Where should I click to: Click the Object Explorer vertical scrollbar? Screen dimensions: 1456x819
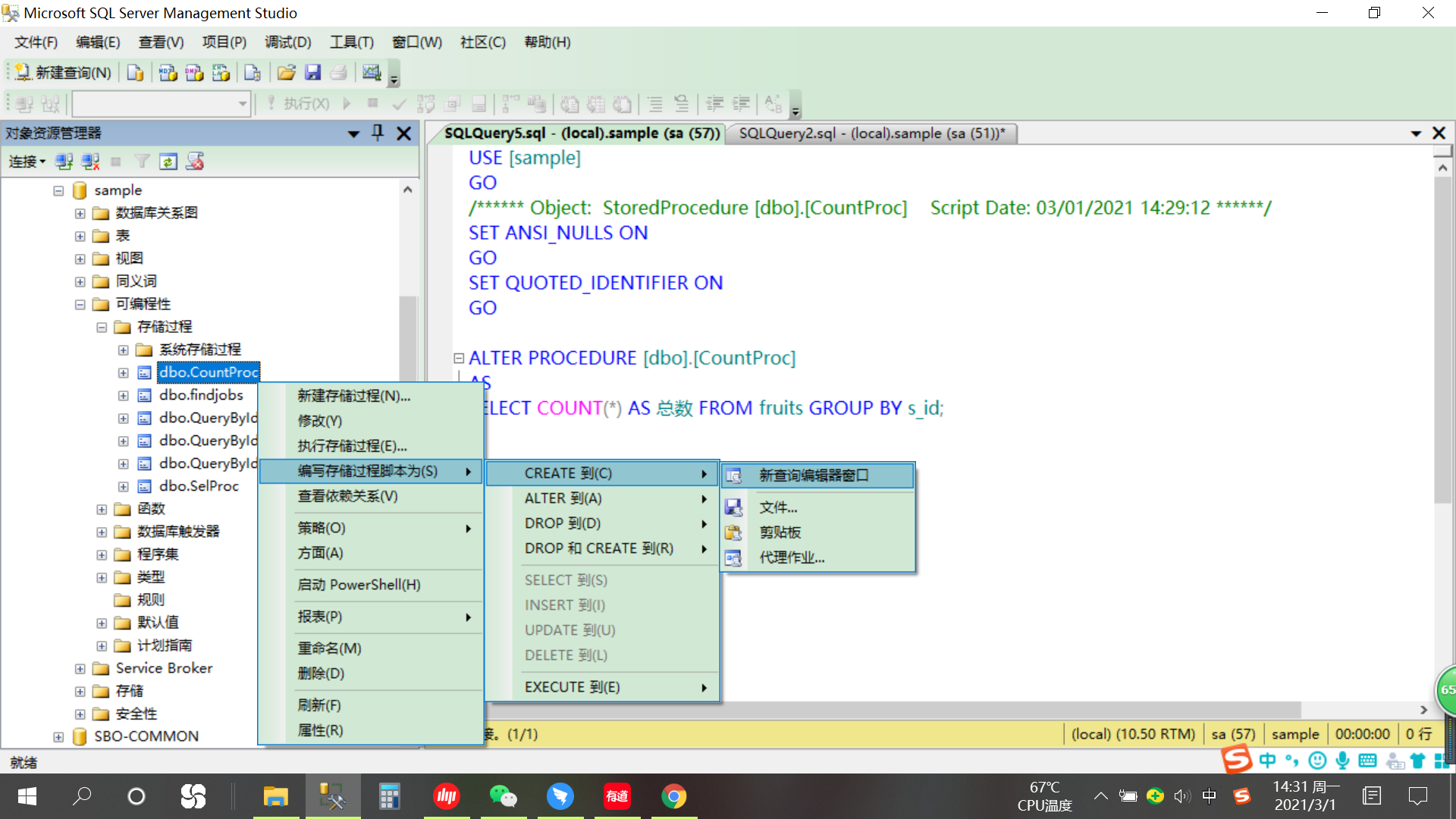(x=408, y=455)
